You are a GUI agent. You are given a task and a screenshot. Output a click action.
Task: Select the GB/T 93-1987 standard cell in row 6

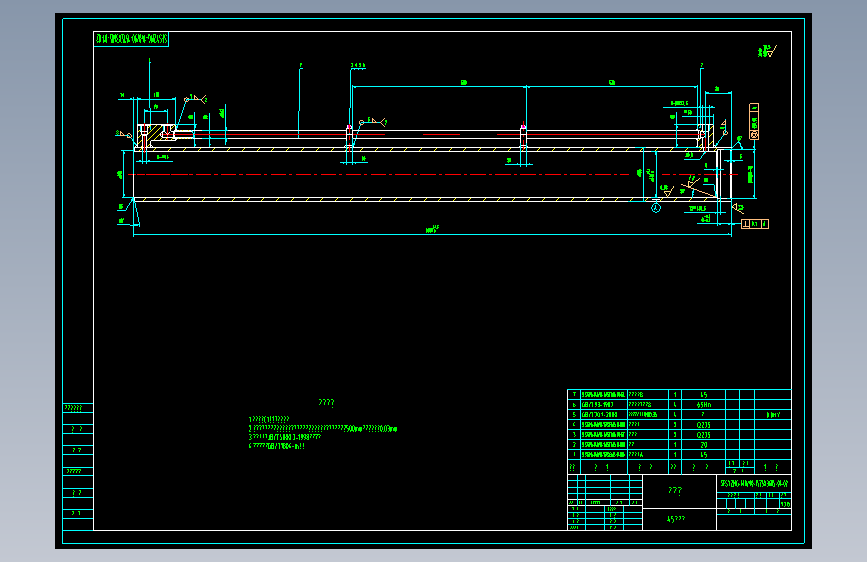pyautogui.click(x=603, y=404)
